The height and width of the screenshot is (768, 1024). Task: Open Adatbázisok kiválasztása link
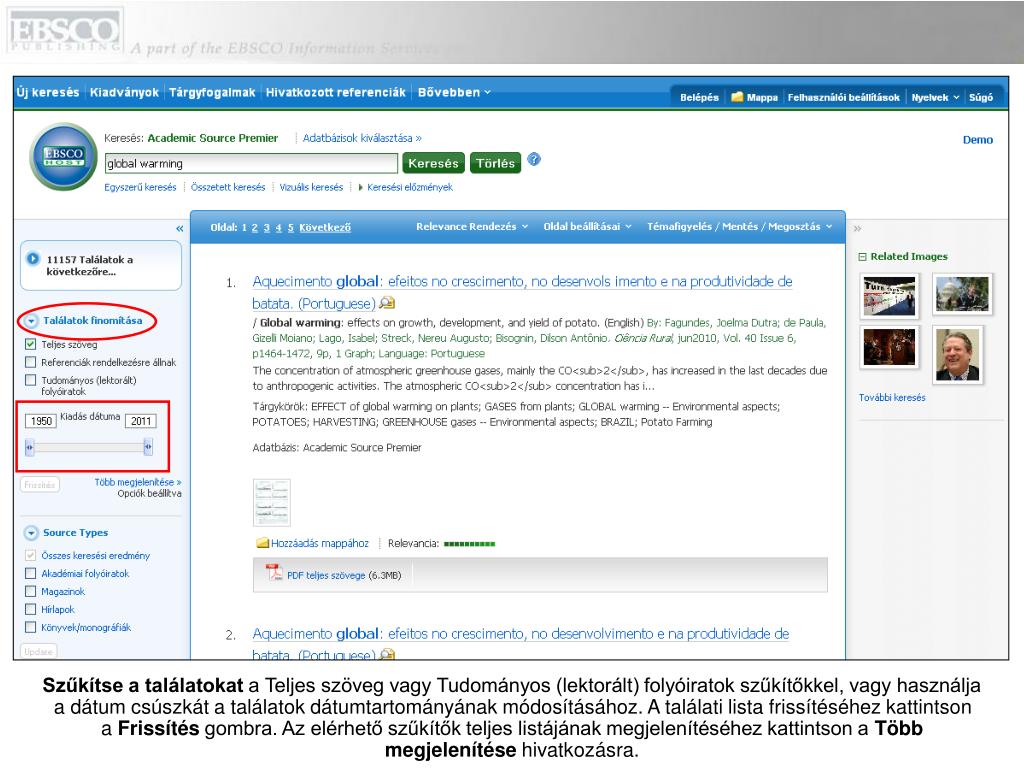pos(362,138)
